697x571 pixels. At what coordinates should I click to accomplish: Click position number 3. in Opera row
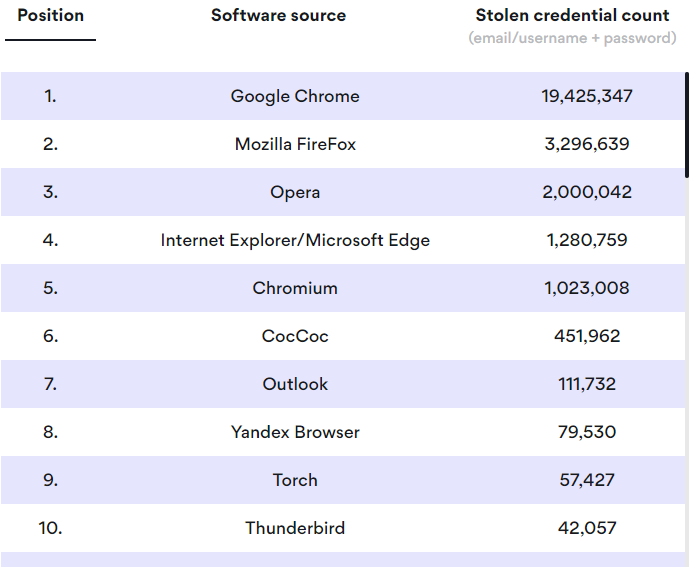[50, 192]
